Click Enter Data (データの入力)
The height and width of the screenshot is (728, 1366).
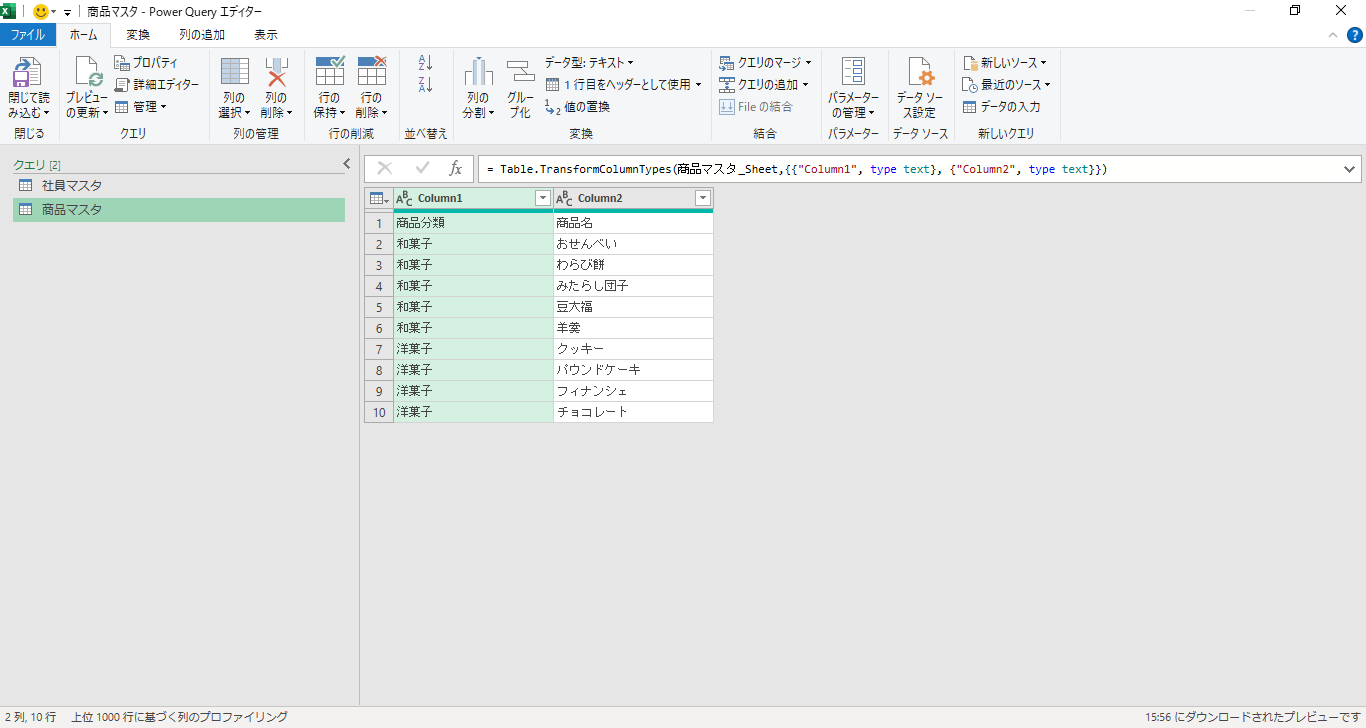tap(1001, 107)
